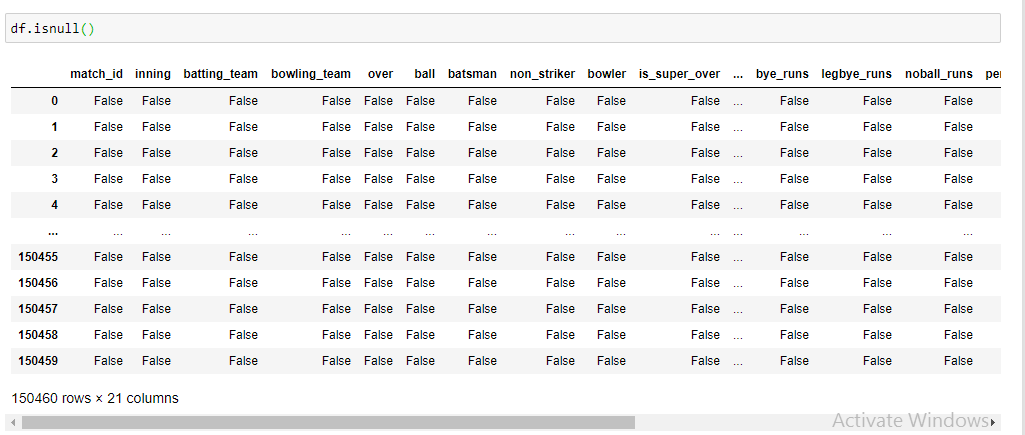Screen dimensions: 1025x435
Task: Click row index 1
Action: 54,127
